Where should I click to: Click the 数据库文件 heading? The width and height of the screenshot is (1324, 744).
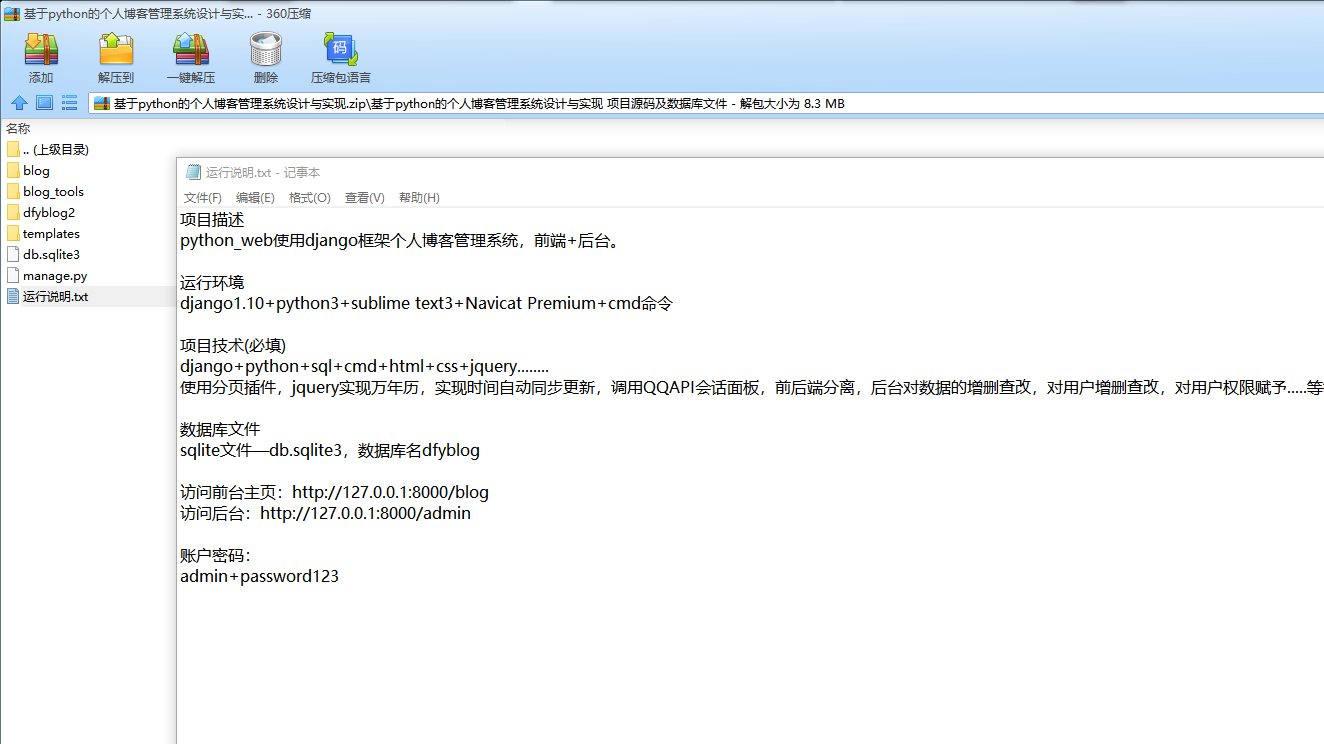point(220,429)
